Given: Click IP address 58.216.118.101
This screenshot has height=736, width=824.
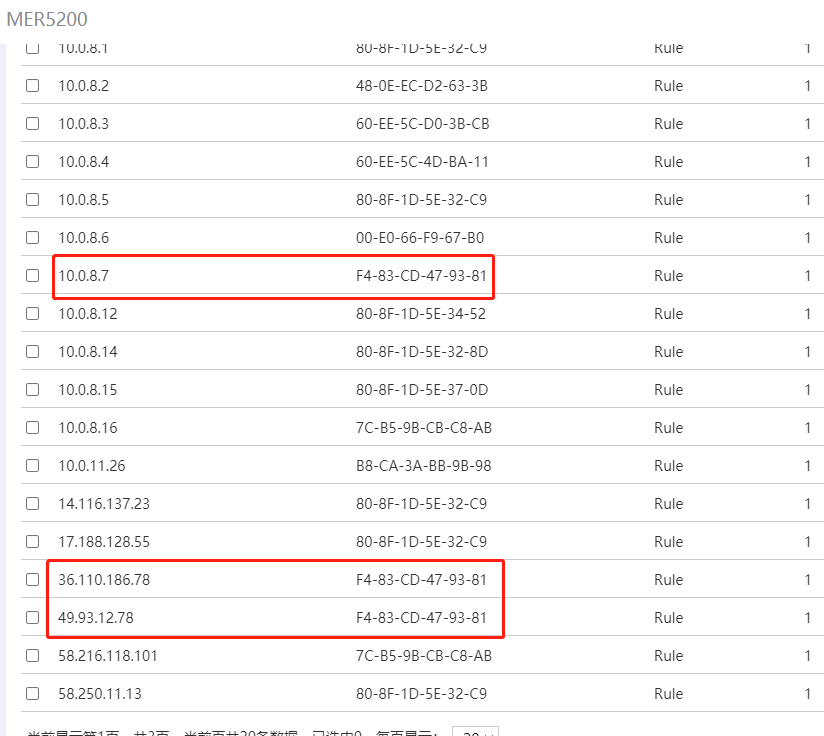Looking at the screenshot, I should pyautogui.click(x=108, y=656).
